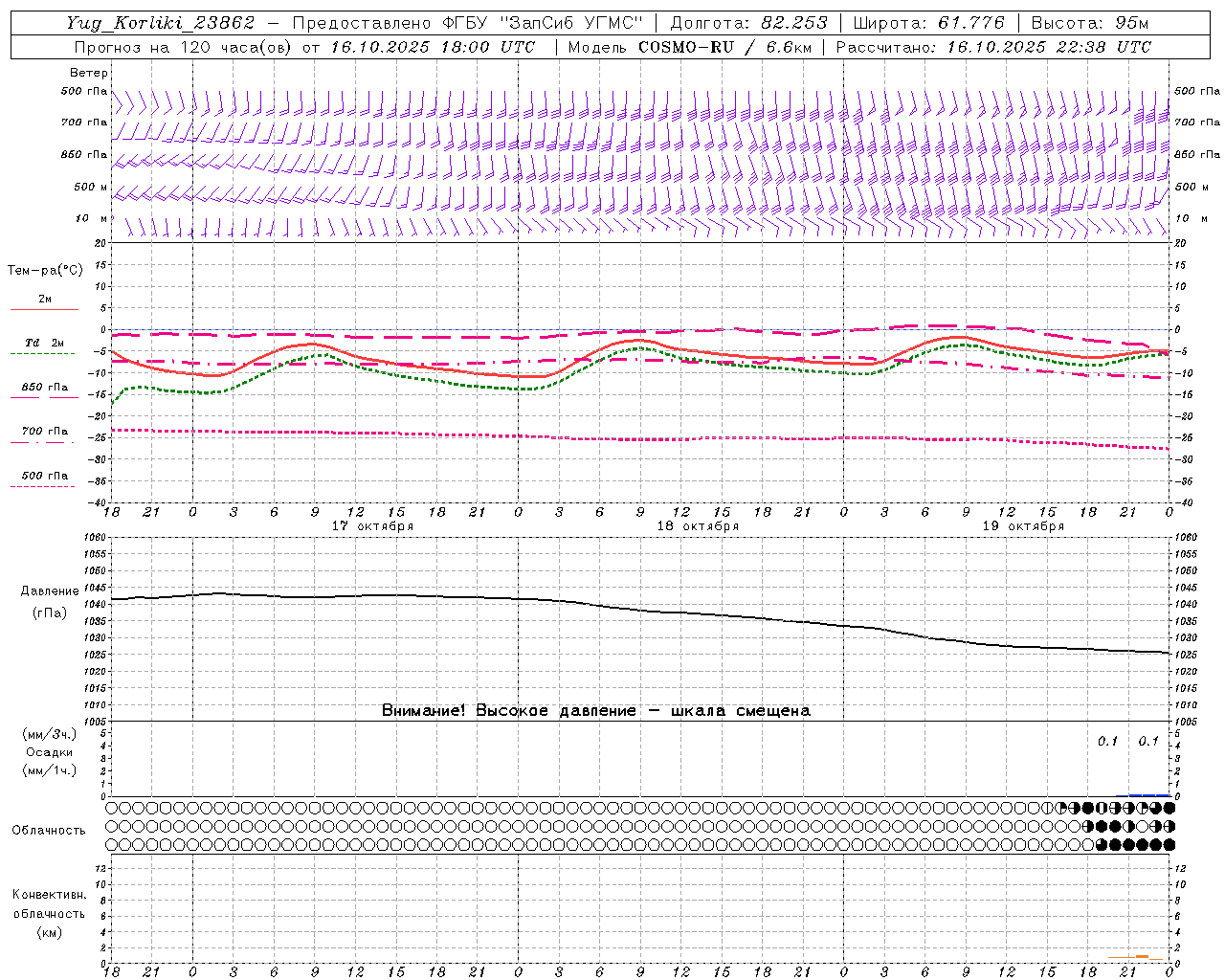Viewport: 1225px width, 980px height.
Task: Click the station name Yug_Korliki_23862
Action: [x=160, y=23]
